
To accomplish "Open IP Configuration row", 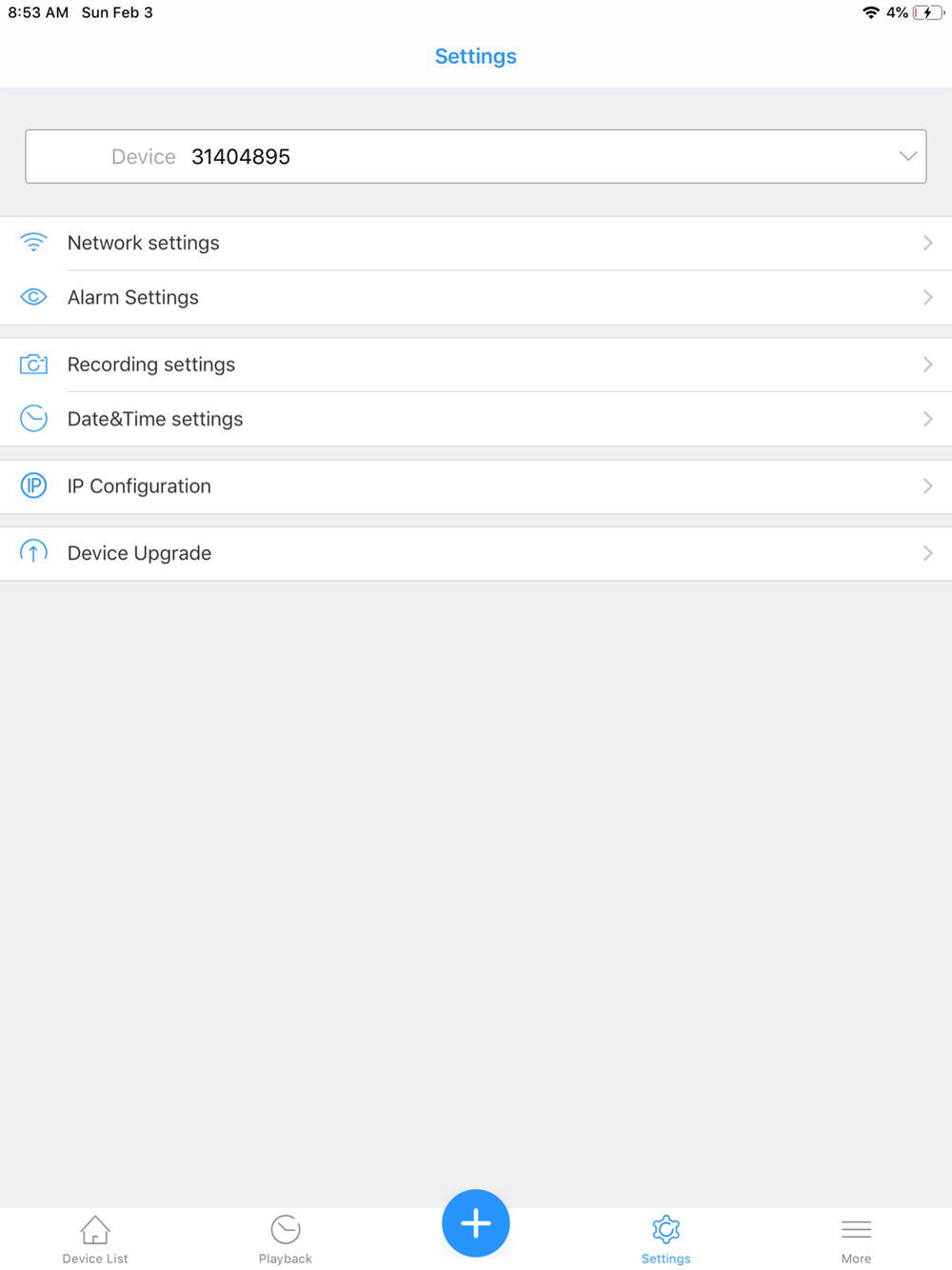I will pyautogui.click(x=476, y=486).
